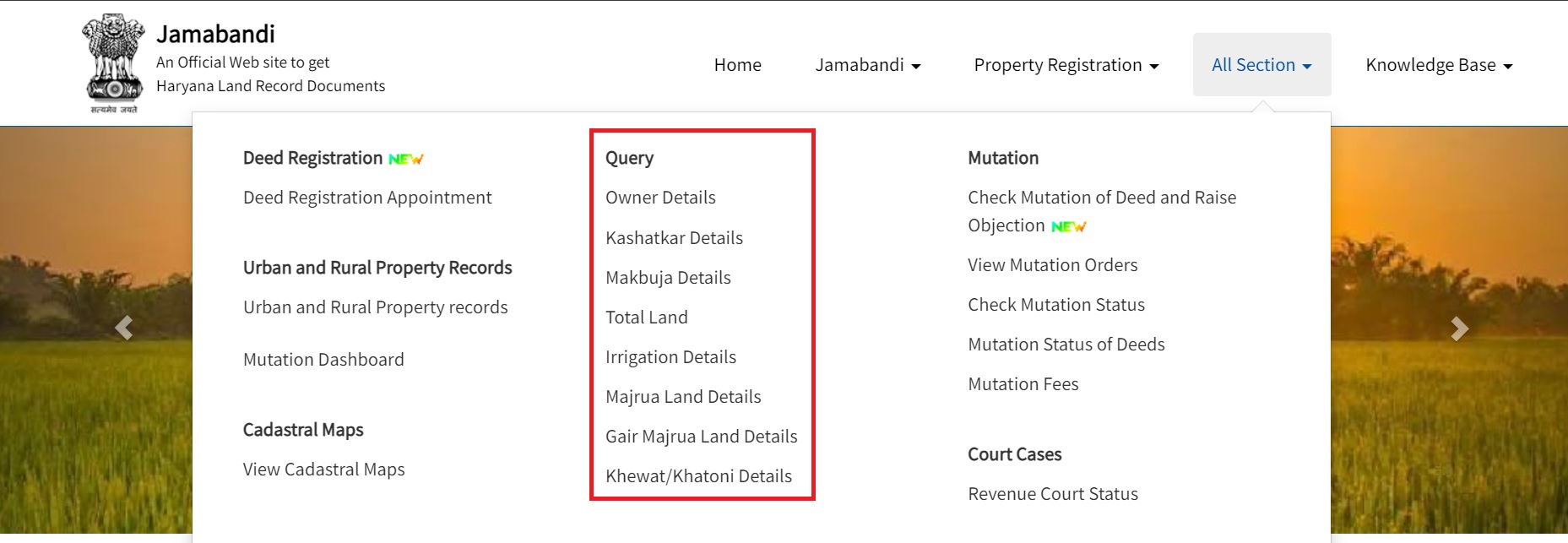This screenshot has height=543, width=1568.
Task: Open the Property Registration dropdown
Action: (1066, 64)
